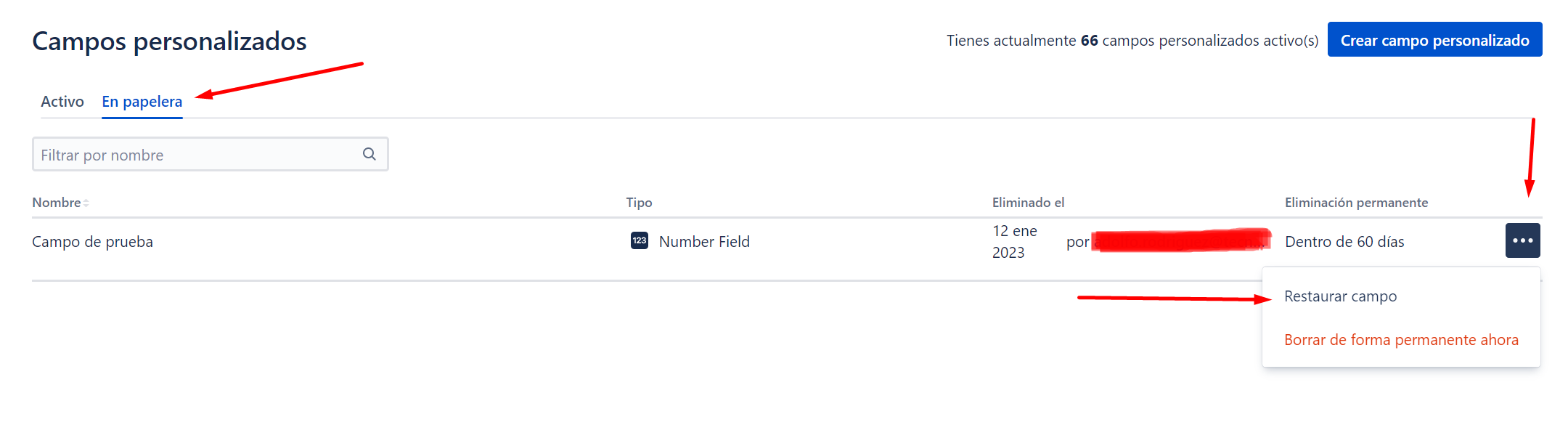Select Borrar de forma permanente ahora
Viewport: 1568px width, 430px height.
(1400, 340)
